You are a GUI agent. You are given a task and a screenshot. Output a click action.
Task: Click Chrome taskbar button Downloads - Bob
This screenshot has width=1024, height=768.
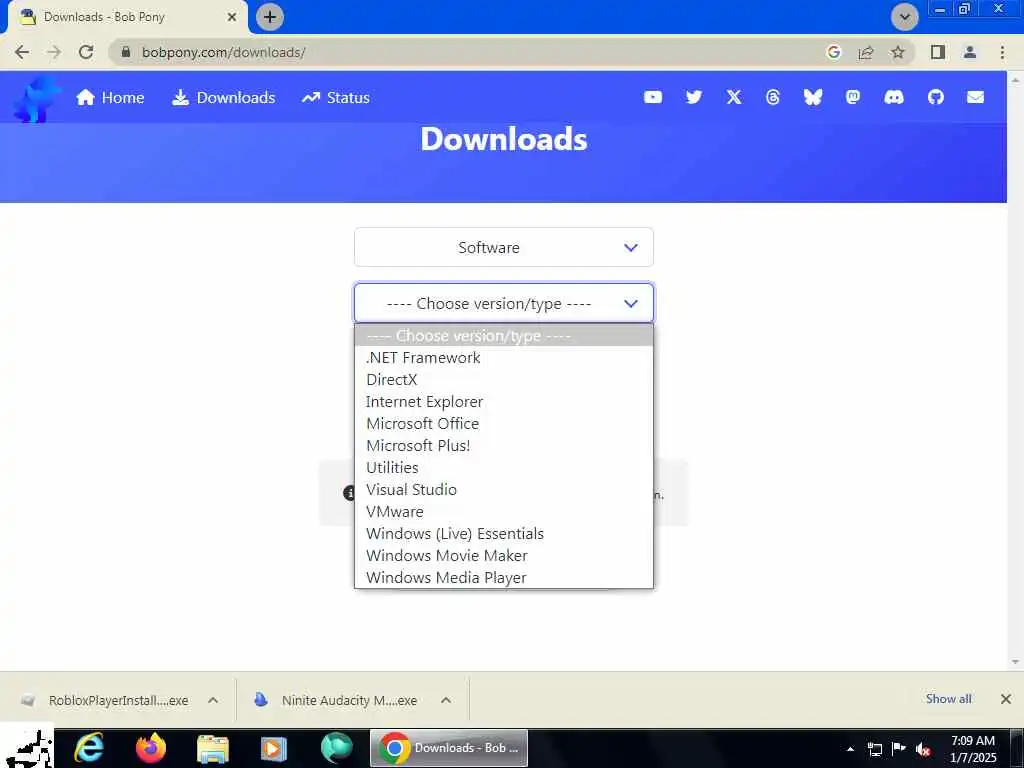(x=449, y=748)
